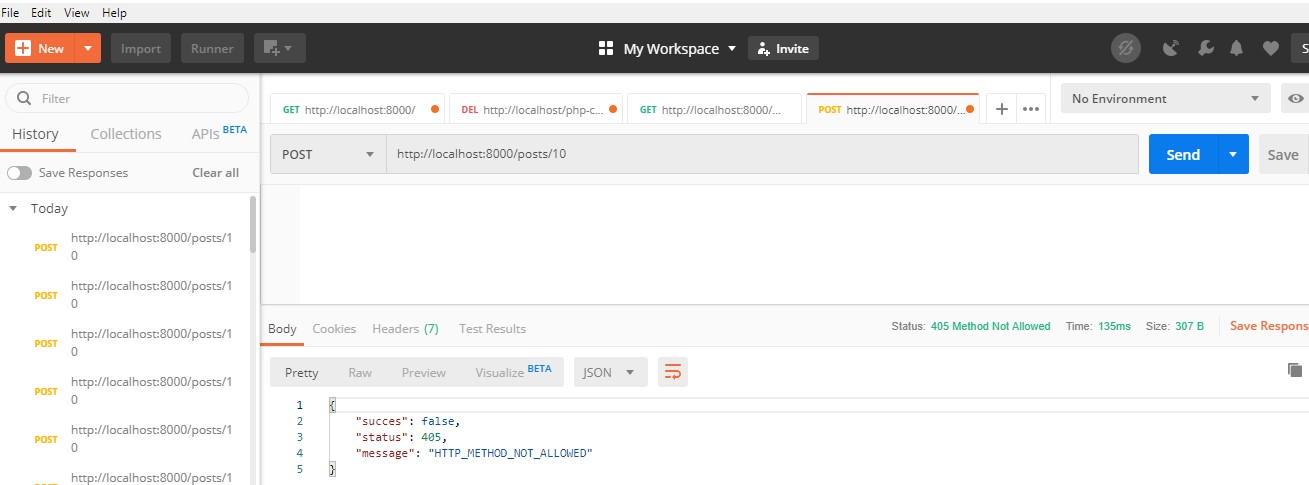Collapse the Today history group

click(13, 209)
